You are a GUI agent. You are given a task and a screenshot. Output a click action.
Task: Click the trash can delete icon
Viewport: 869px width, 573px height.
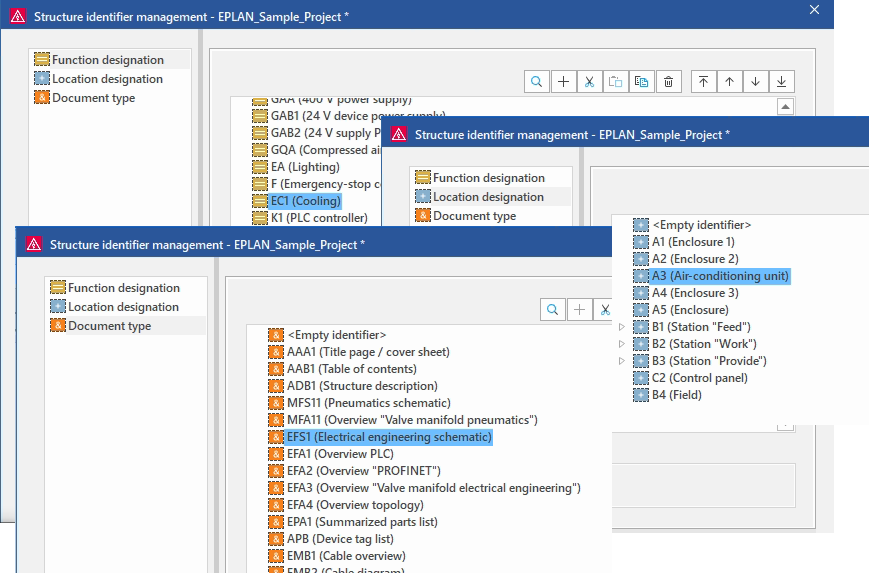click(669, 82)
